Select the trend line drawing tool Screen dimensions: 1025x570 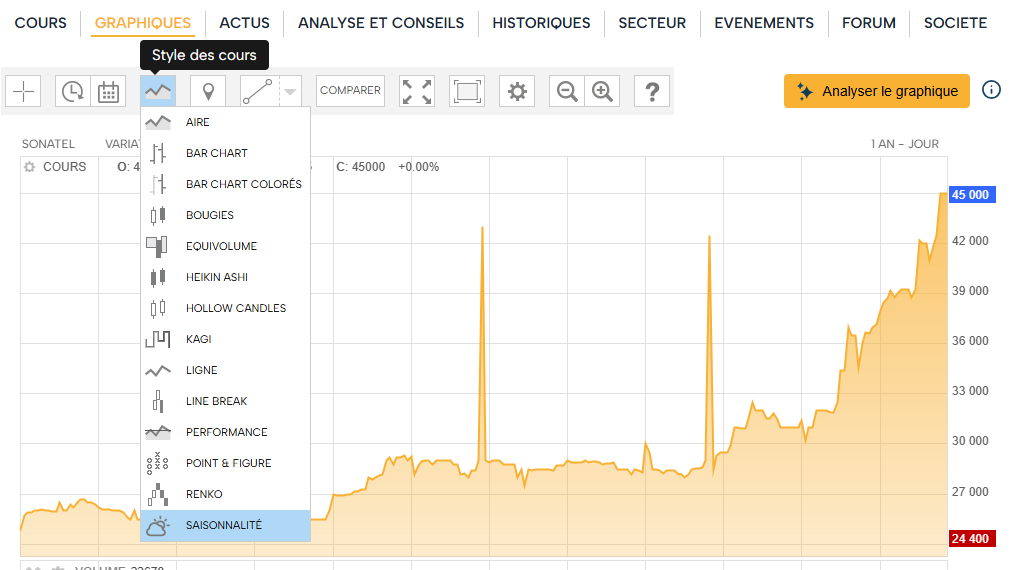[258, 91]
